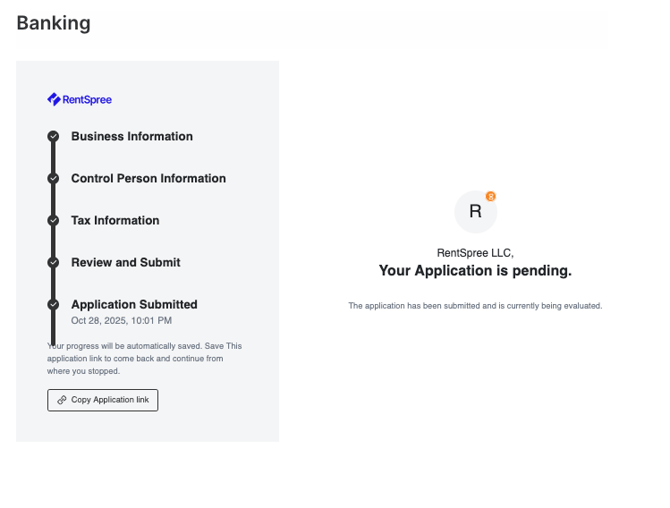Click the "Your Application is pending." heading

(x=475, y=270)
